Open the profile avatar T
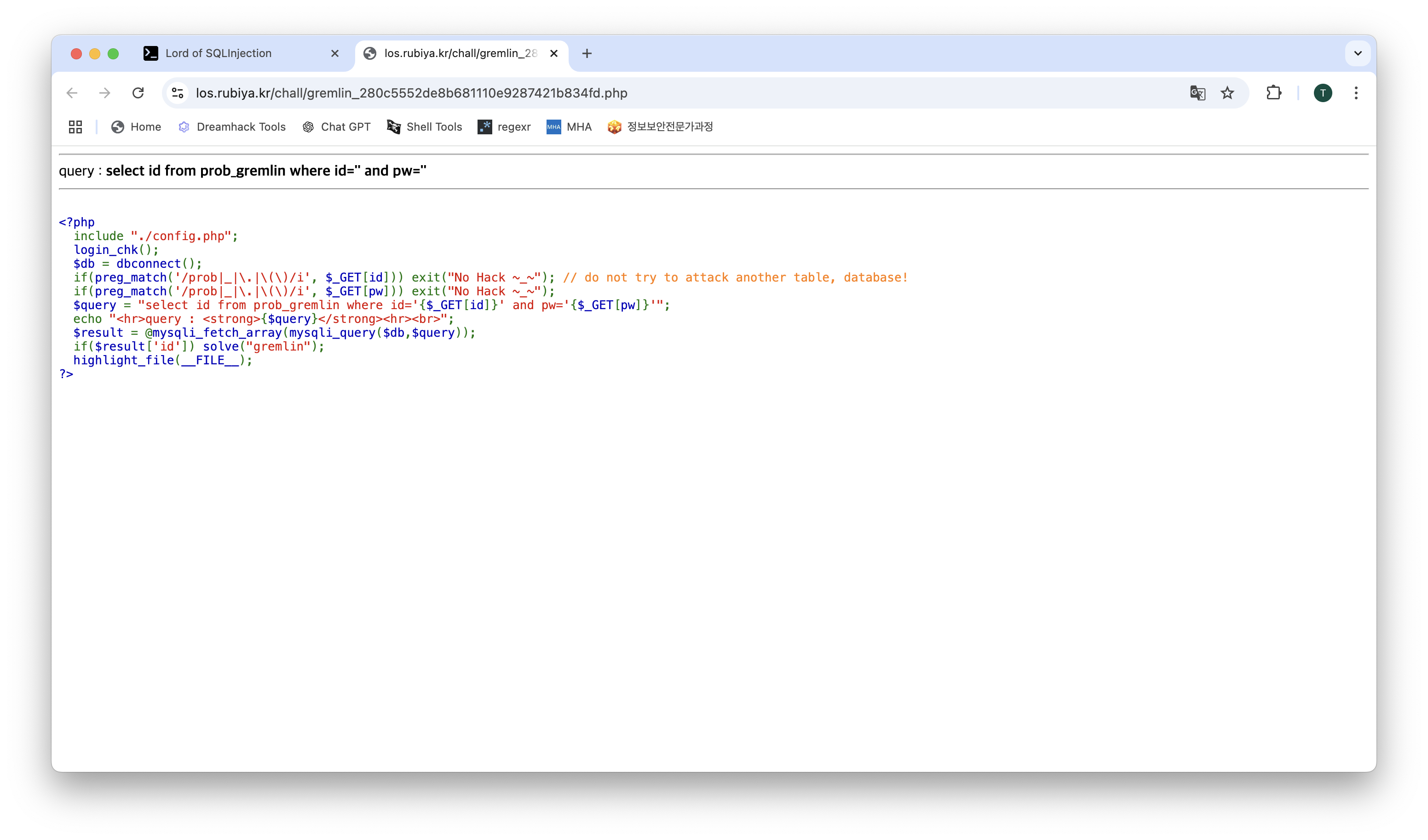 tap(1323, 93)
